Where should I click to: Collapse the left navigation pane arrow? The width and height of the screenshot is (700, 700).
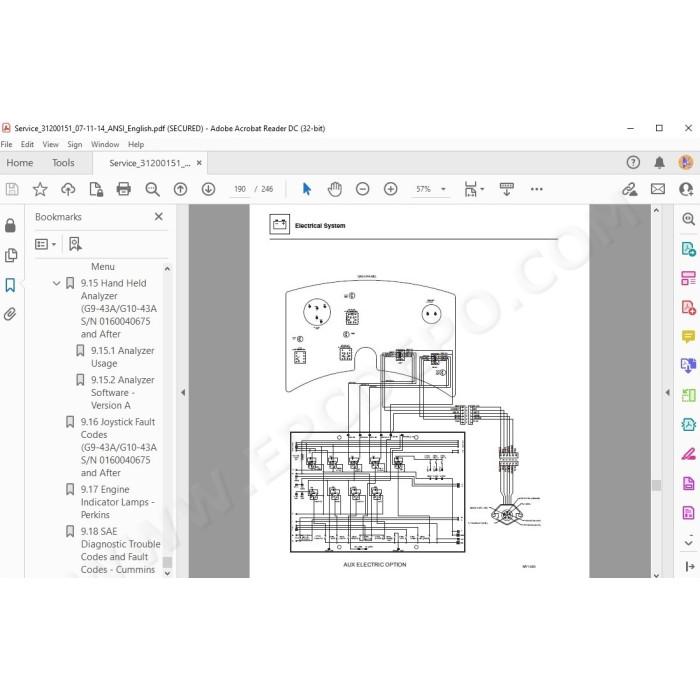point(183,392)
